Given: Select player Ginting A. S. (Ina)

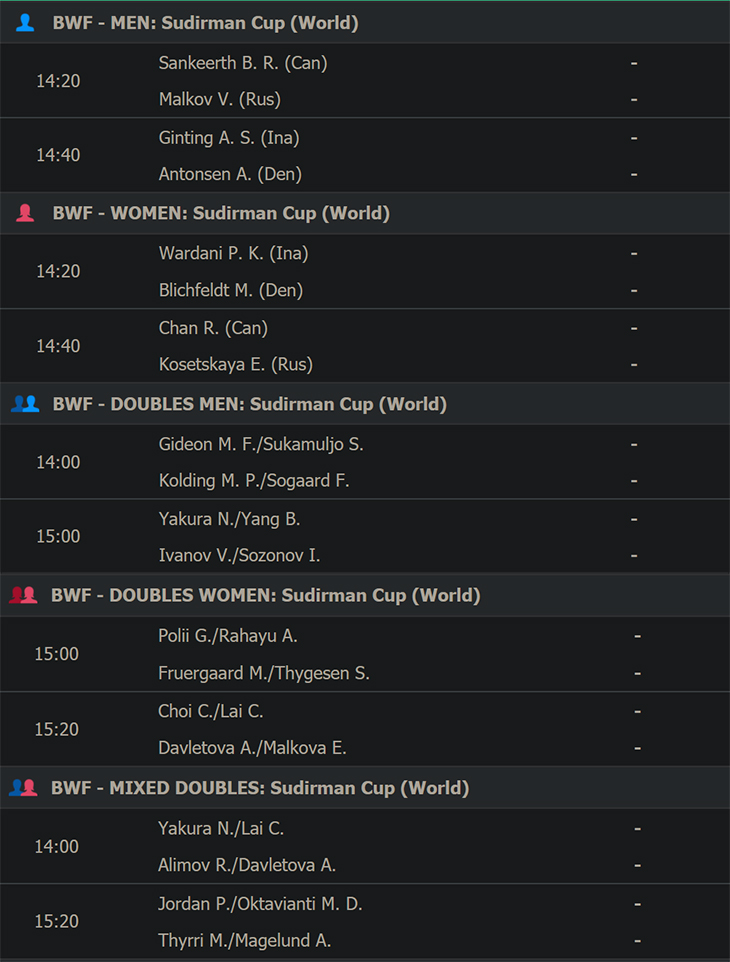Looking at the screenshot, I should click(229, 138).
